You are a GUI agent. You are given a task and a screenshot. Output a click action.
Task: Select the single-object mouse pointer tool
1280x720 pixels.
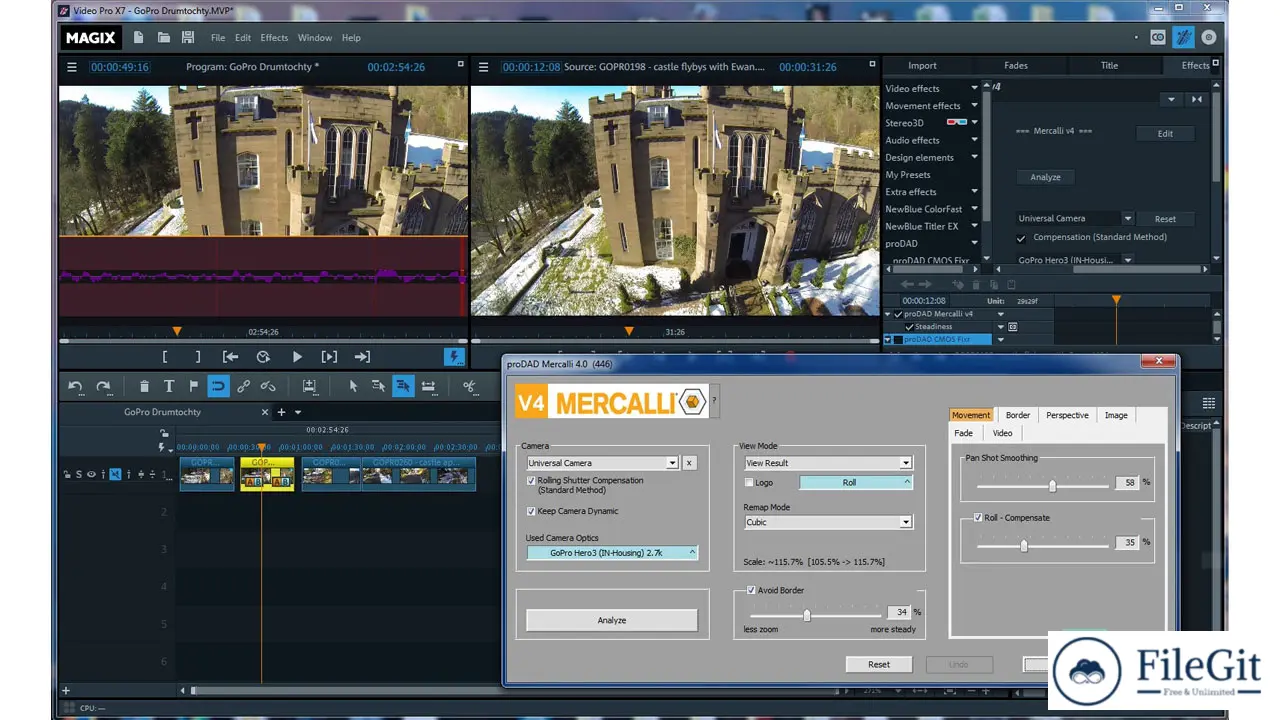click(x=353, y=386)
